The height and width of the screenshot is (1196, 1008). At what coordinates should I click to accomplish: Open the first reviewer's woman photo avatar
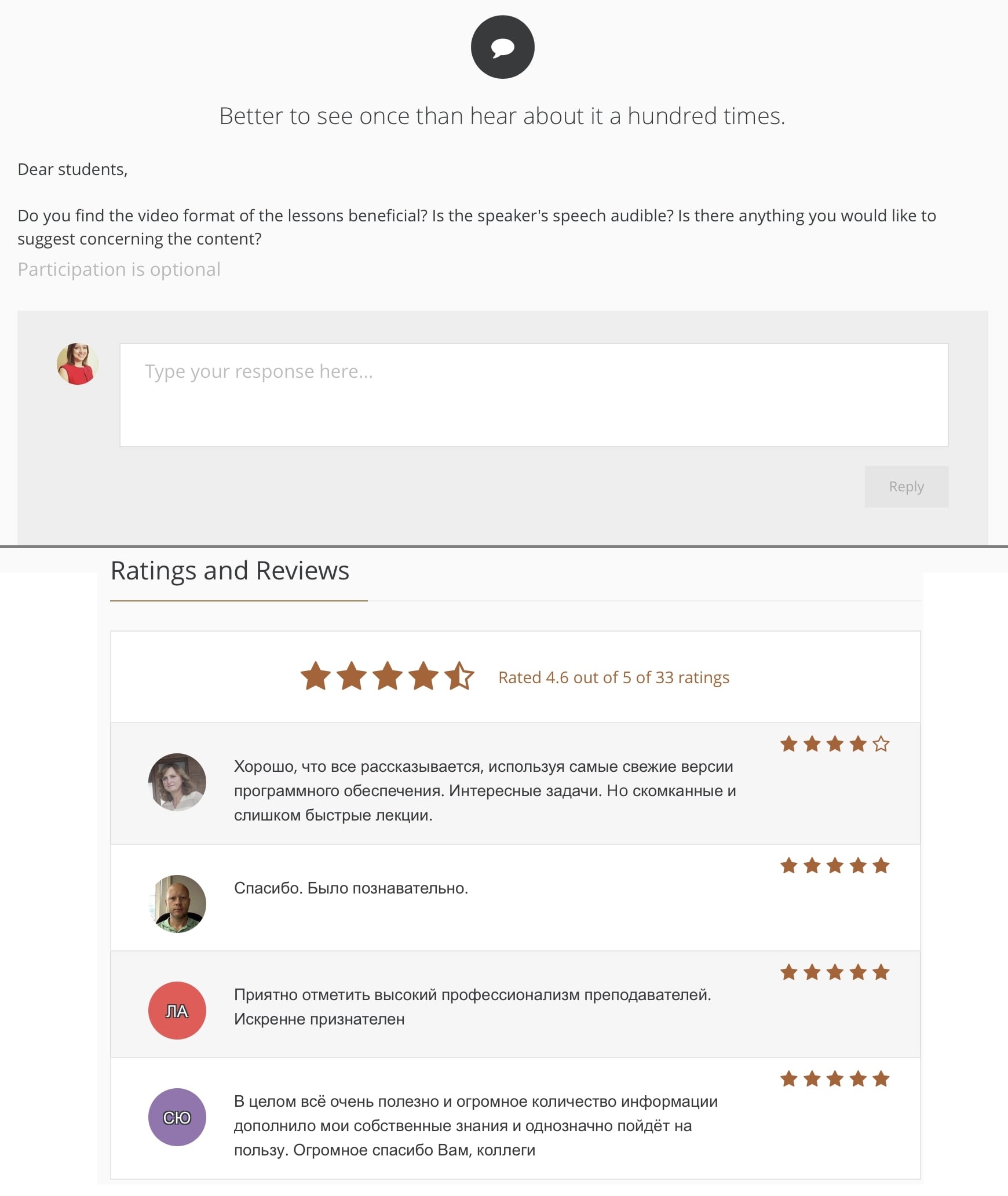177,782
